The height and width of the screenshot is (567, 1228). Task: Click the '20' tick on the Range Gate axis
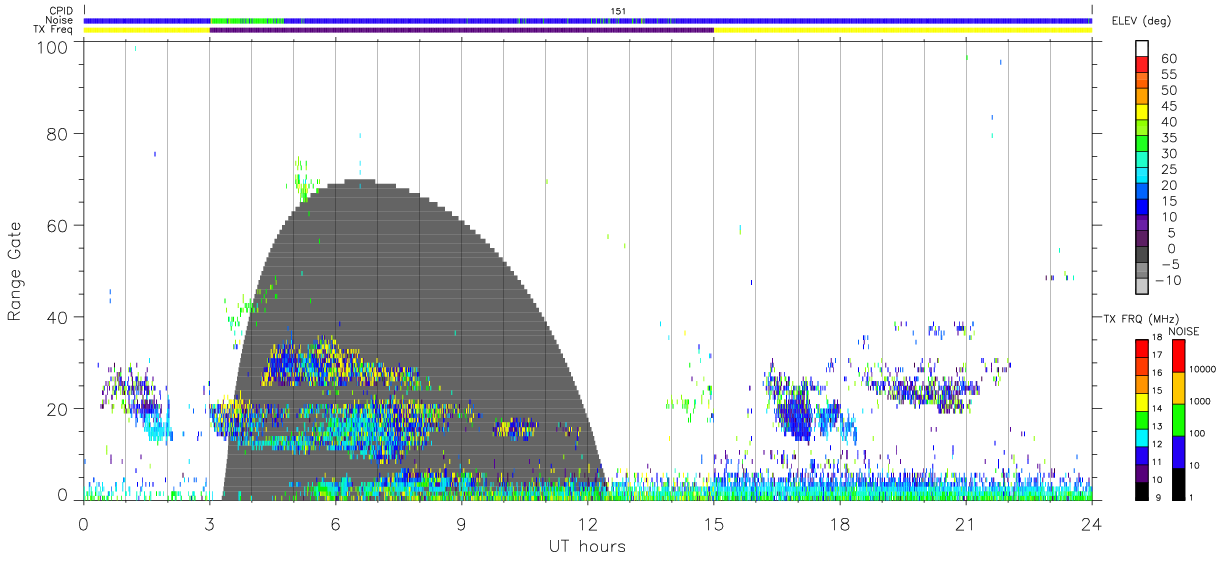pyautogui.click(x=59, y=409)
